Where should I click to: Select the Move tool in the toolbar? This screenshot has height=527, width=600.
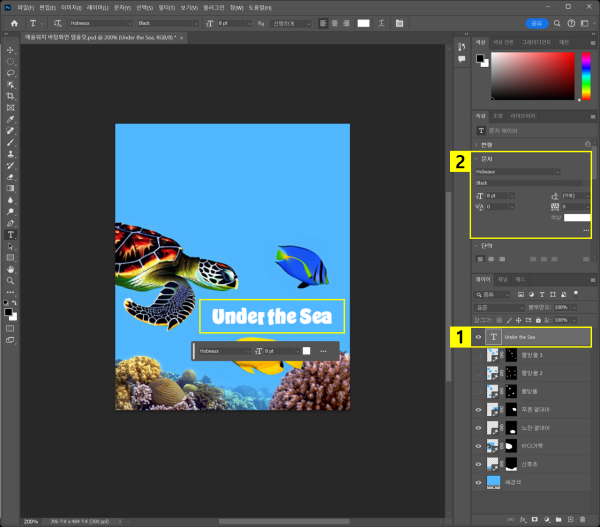point(11,49)
